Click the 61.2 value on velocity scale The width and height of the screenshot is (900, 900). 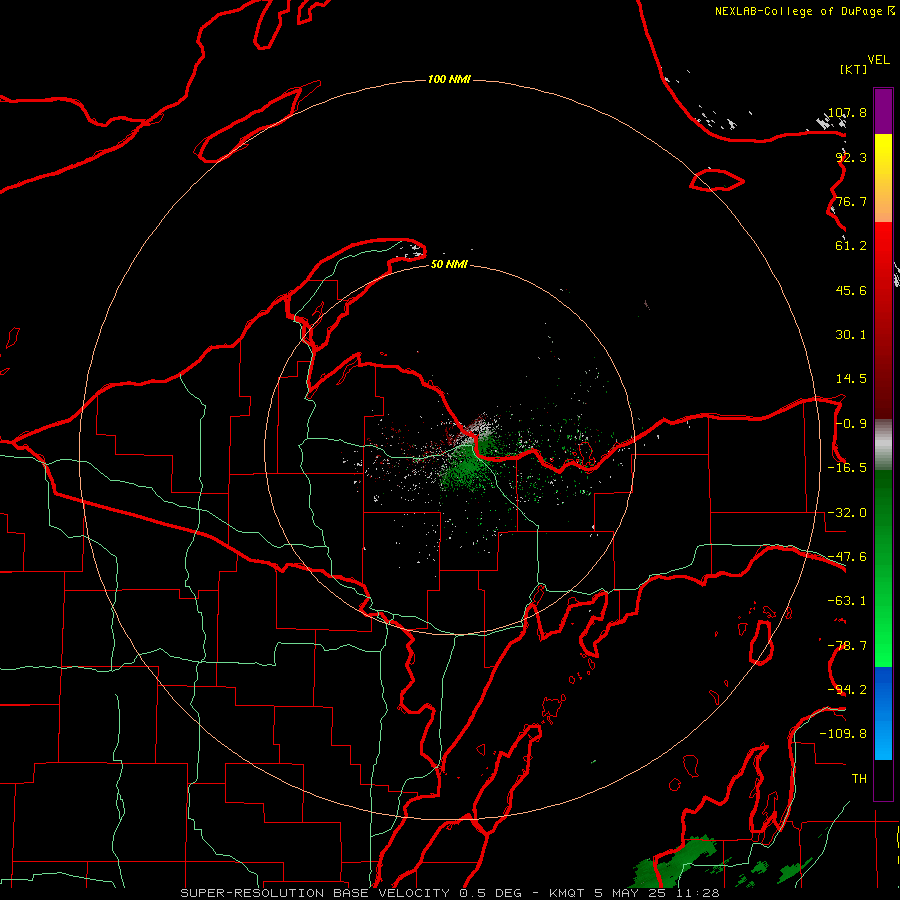tap(851, 246)
